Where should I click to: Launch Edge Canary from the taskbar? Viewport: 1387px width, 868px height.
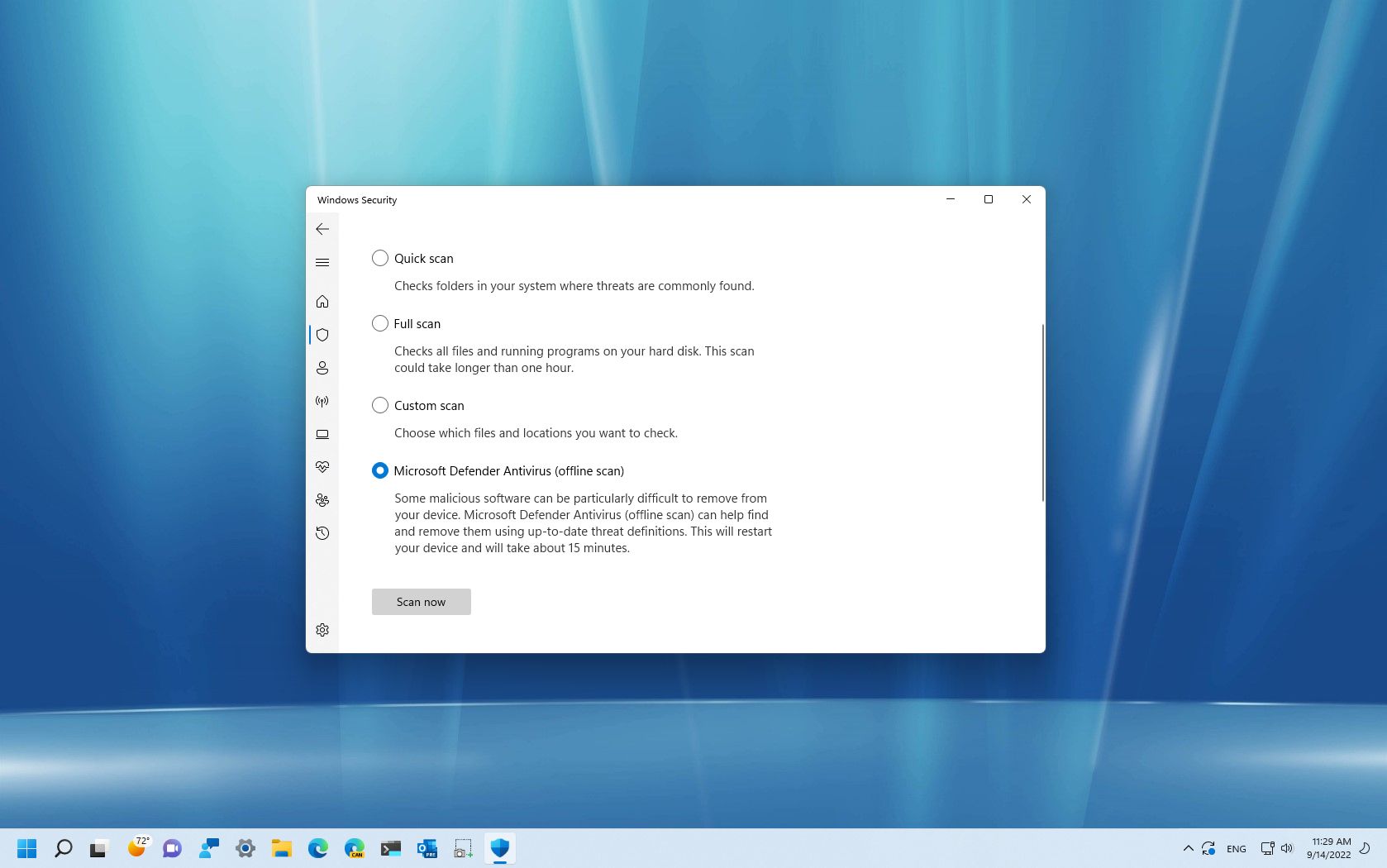[355, 848]
